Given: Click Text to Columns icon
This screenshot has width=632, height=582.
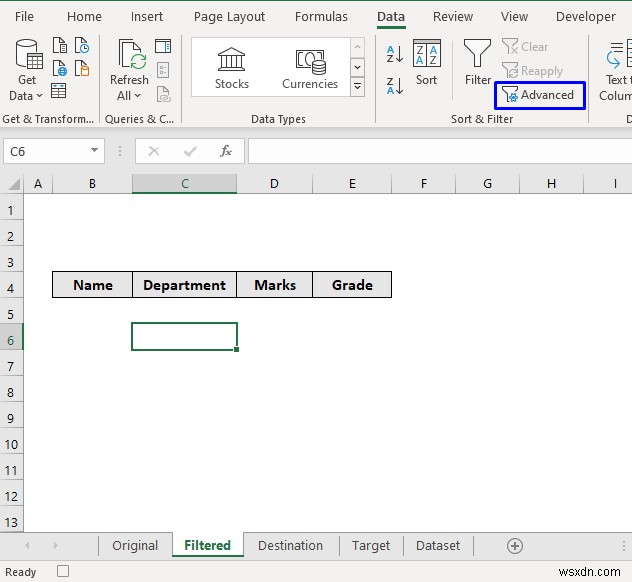Looking at the screenshot, I should coord(616,70).
